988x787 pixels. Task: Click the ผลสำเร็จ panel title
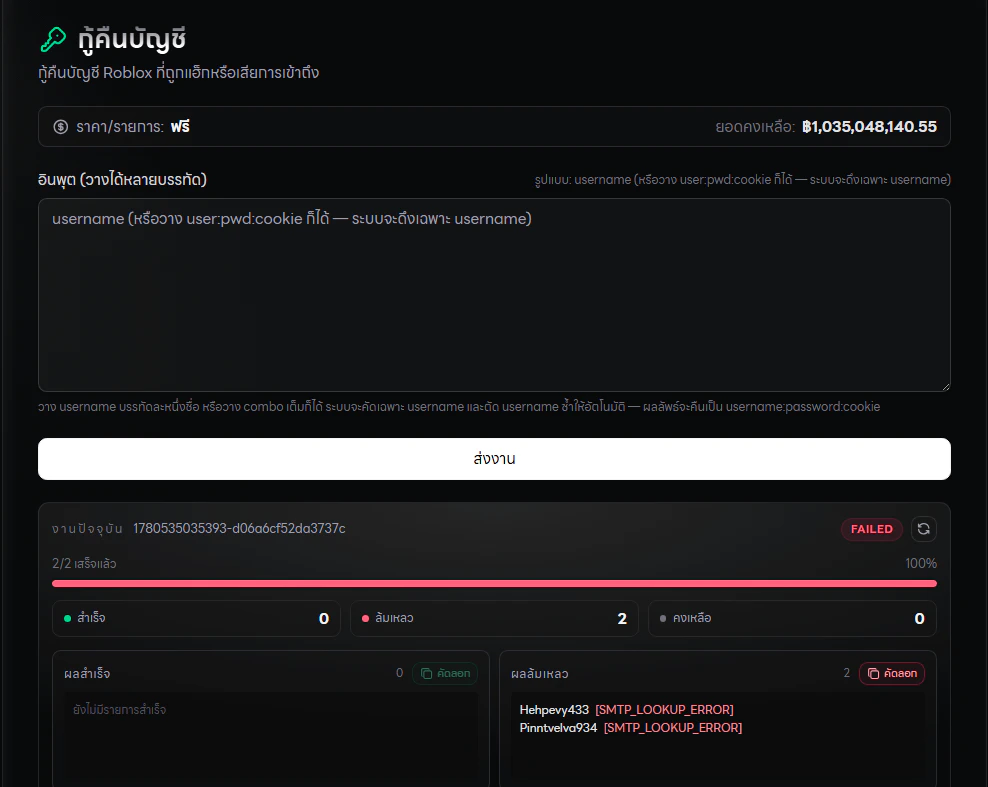87,674
